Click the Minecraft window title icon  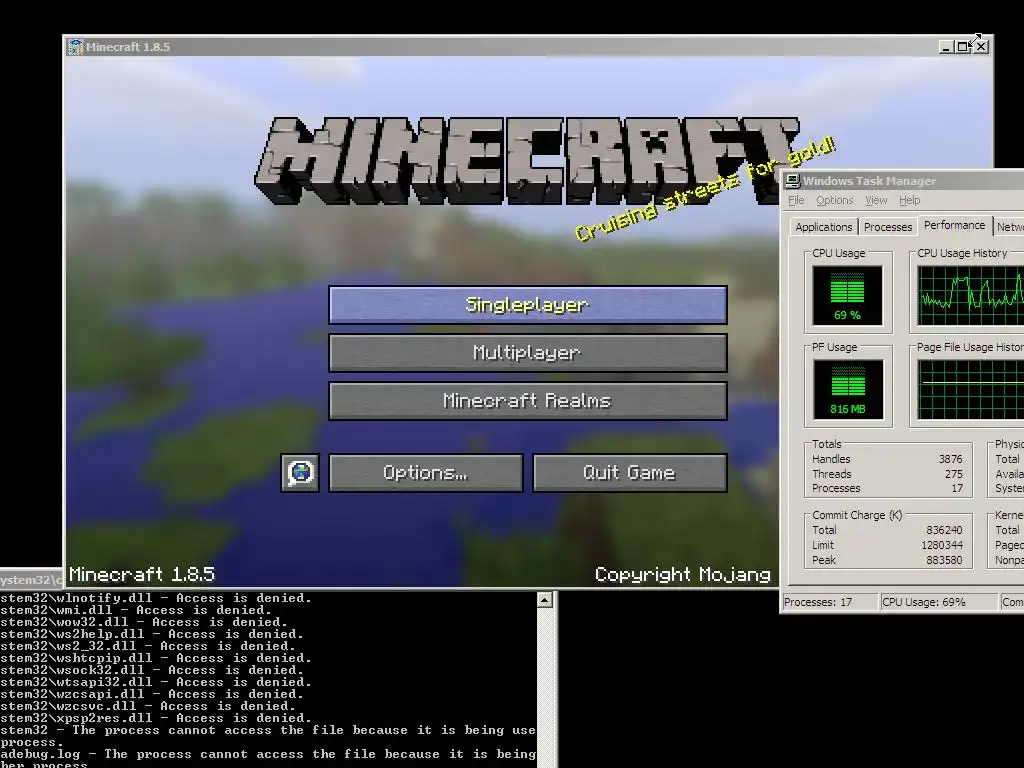coord(76,46)
